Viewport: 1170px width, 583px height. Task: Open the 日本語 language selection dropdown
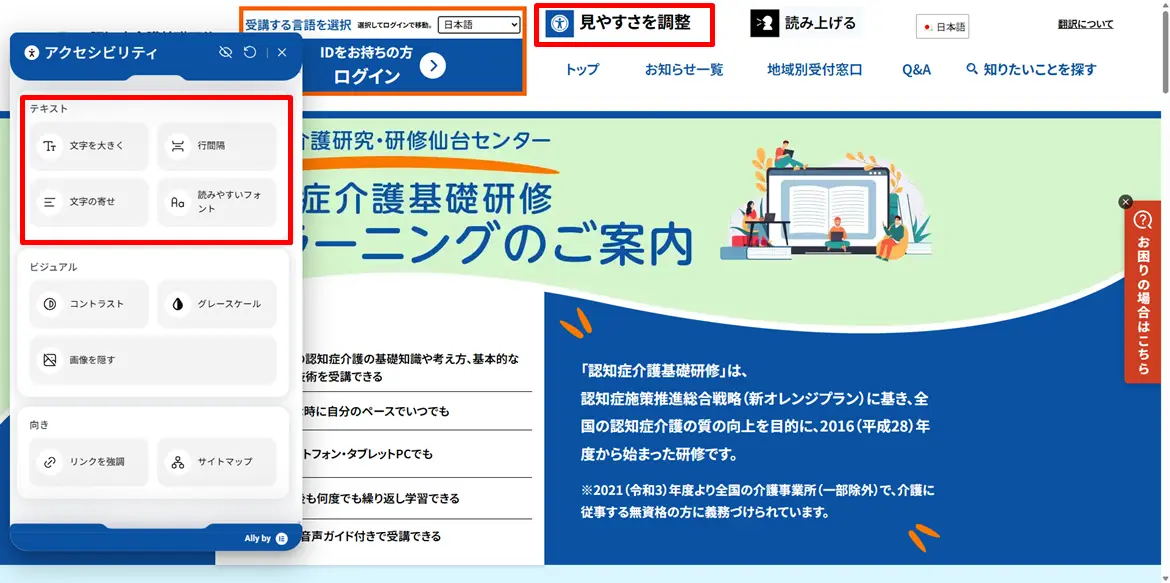[478, 24]
